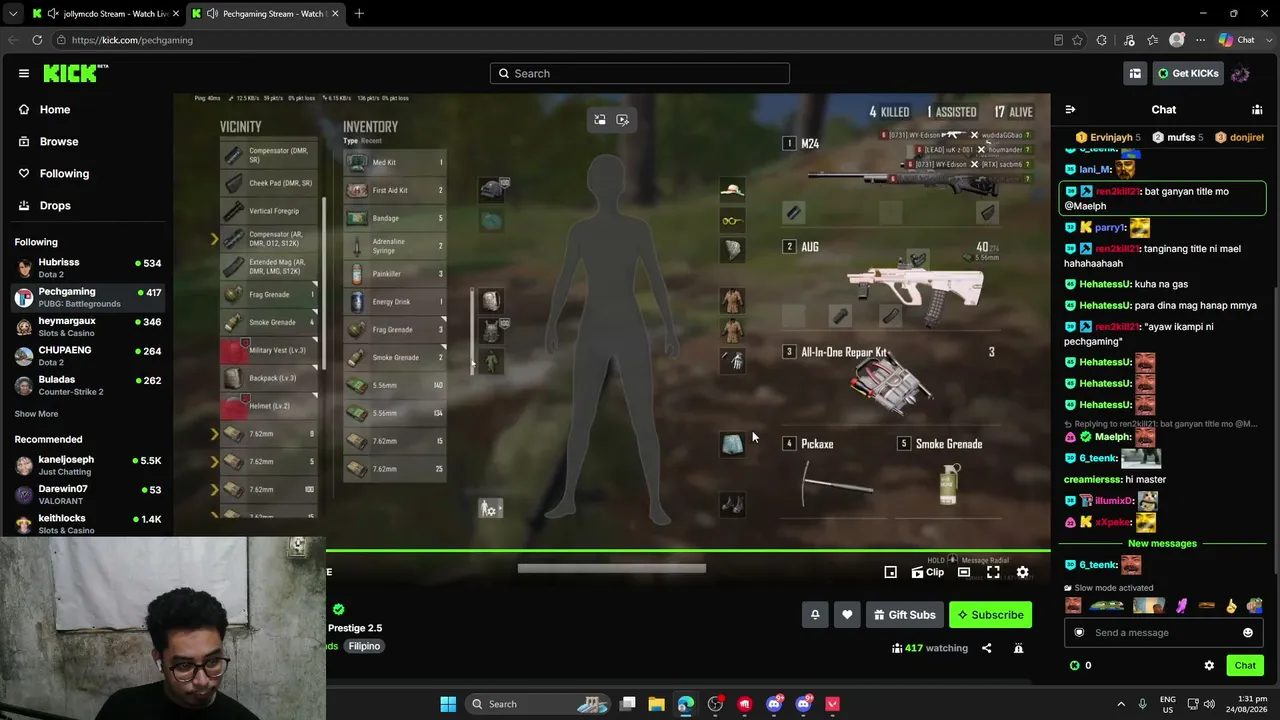Image resolution: width=1280 pixels, height=720 pixels.
Task: Open the chat identity shield icon
Action: (x=1079, y=632)
